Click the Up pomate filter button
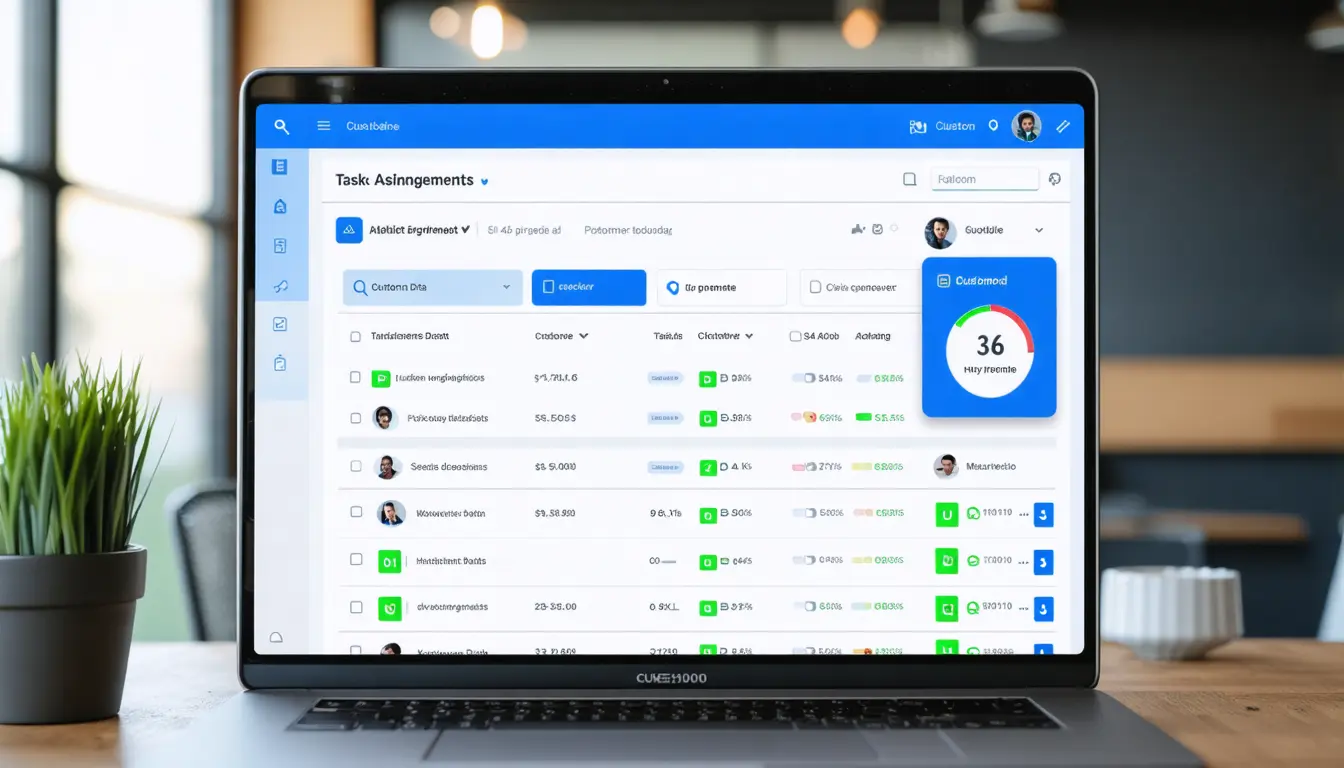Viewport: 1344px width, 768px height. click(x=721, y=287)
